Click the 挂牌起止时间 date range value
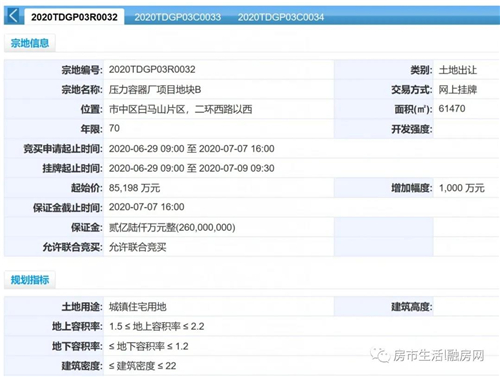Screen dimensions: 500x377 tap(192, 168)
